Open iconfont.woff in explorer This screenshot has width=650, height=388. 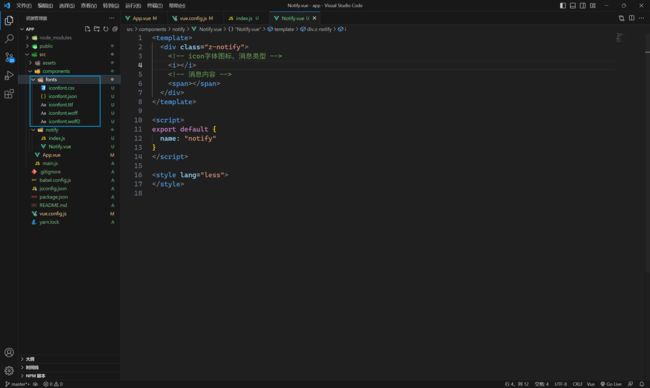click(x=63, y=113)
